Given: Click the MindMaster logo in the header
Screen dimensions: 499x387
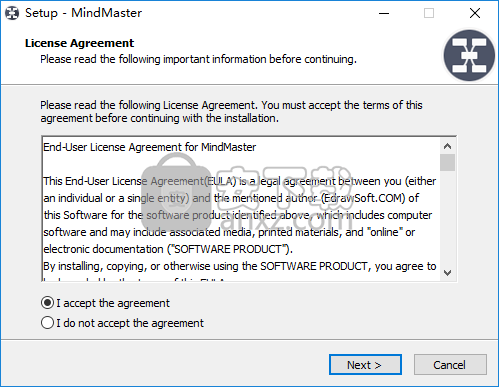Looking at the screenshot, I should click(x=469, y=55).
